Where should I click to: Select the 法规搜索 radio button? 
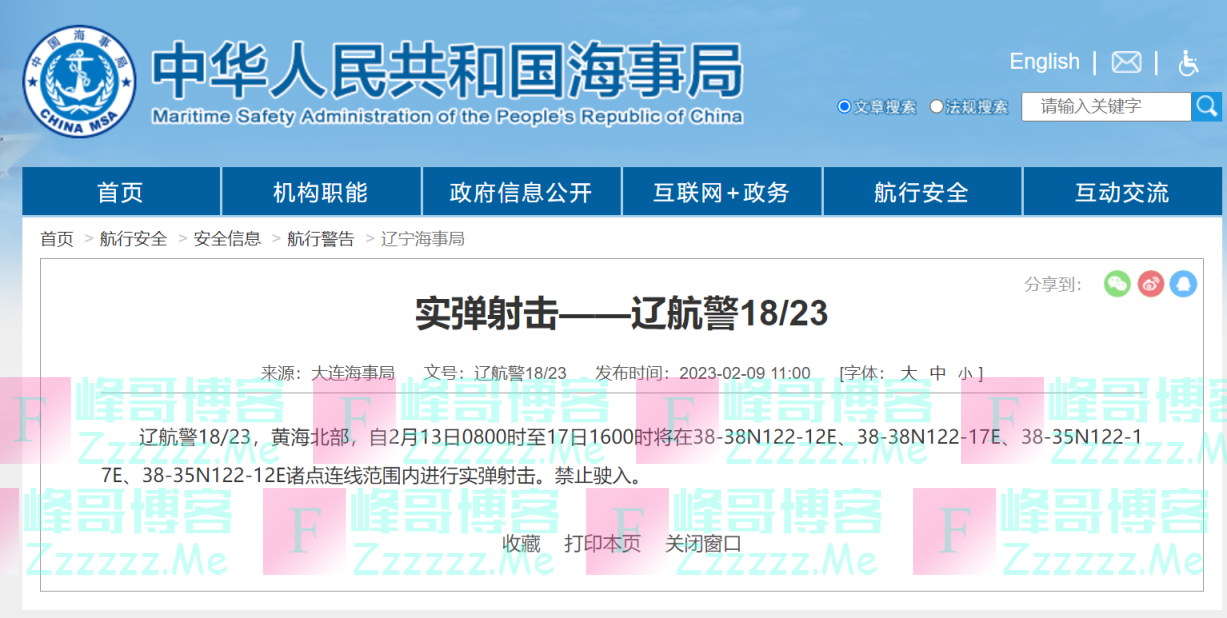tap(936, 106)
